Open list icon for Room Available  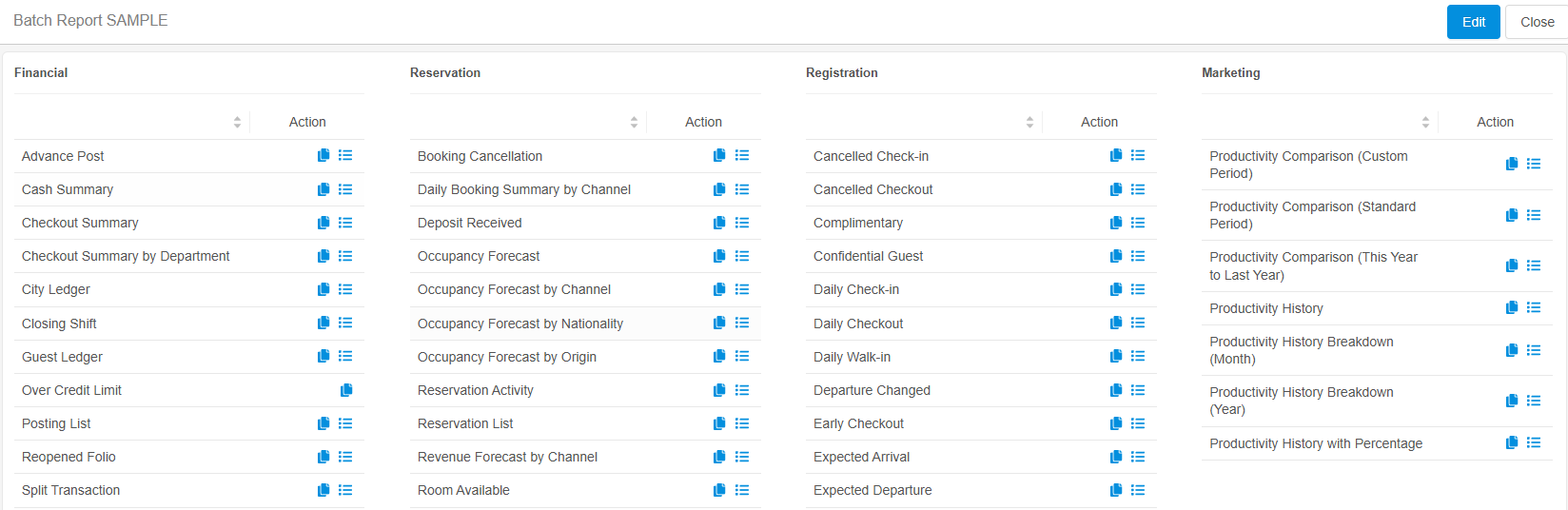pyautogui.click(x=742, y=490)
